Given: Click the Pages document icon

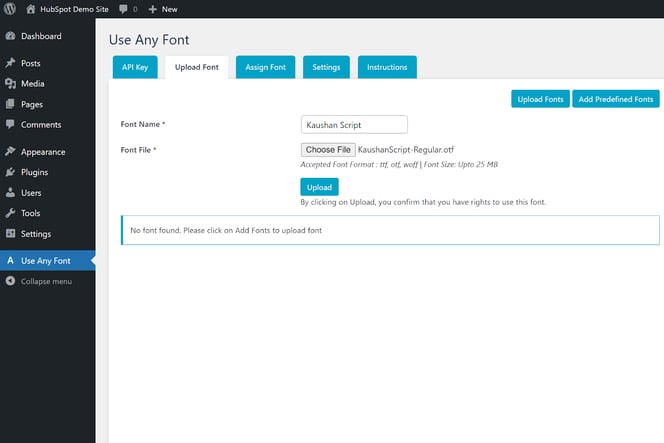Looking at the screenshot, I should point(11,104).
